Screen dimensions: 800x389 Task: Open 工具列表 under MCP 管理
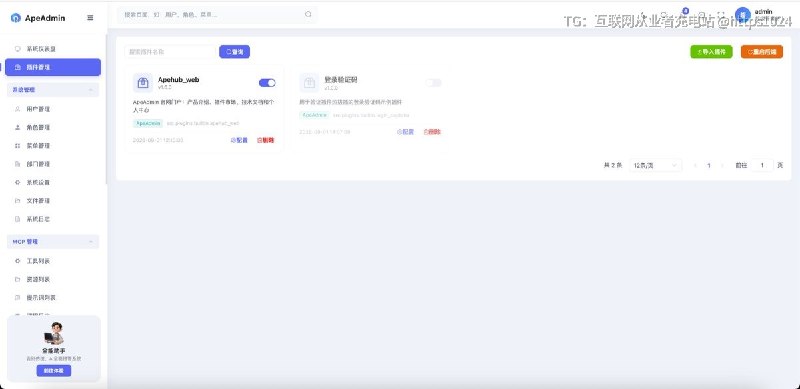(53, 261)
